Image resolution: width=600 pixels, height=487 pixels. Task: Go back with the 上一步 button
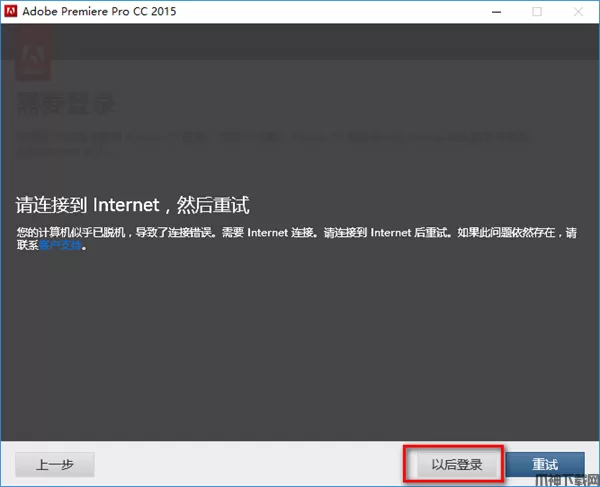tap(55, 464)
